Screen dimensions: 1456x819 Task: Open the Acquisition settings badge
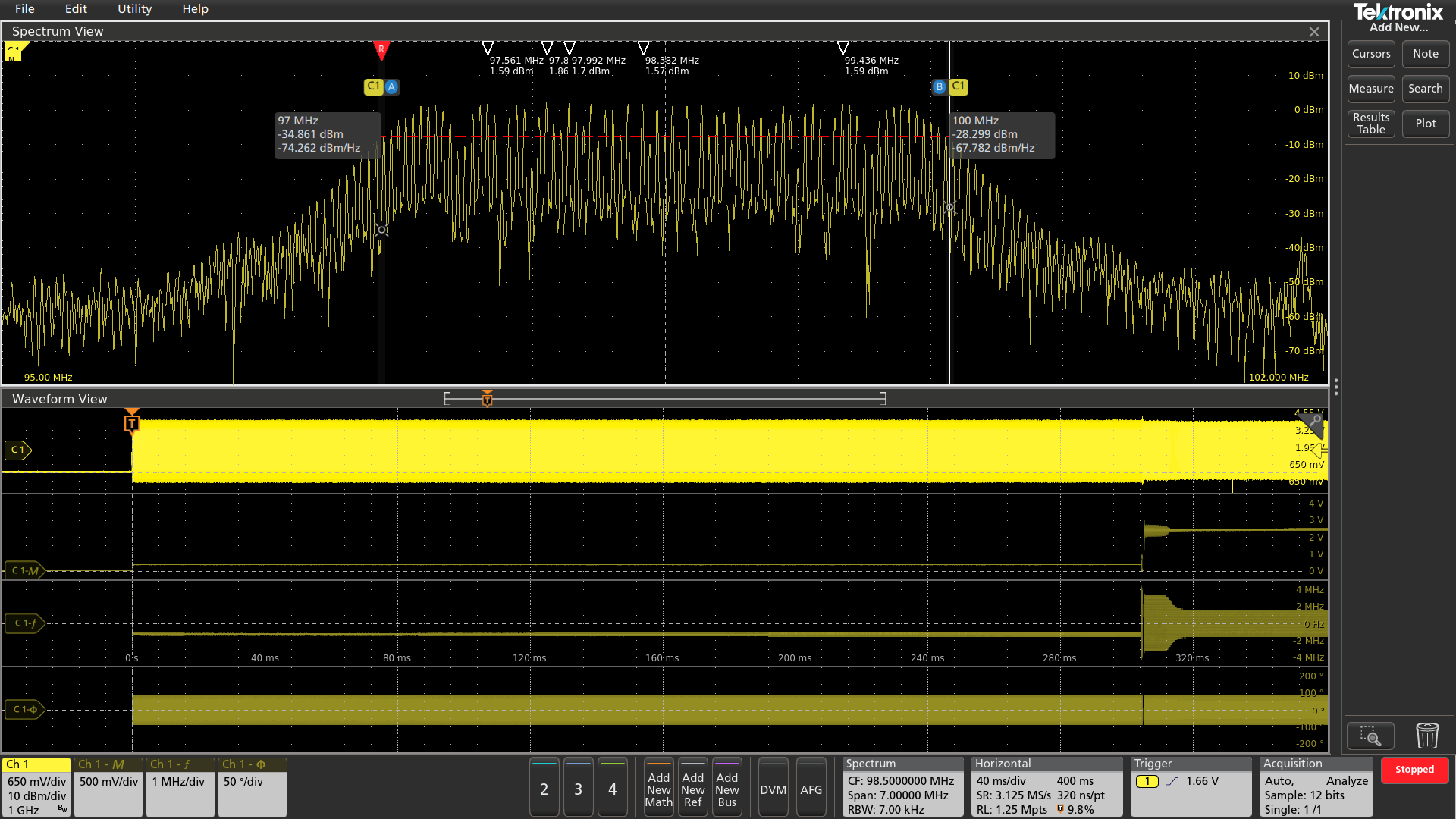pos(1316,787)
